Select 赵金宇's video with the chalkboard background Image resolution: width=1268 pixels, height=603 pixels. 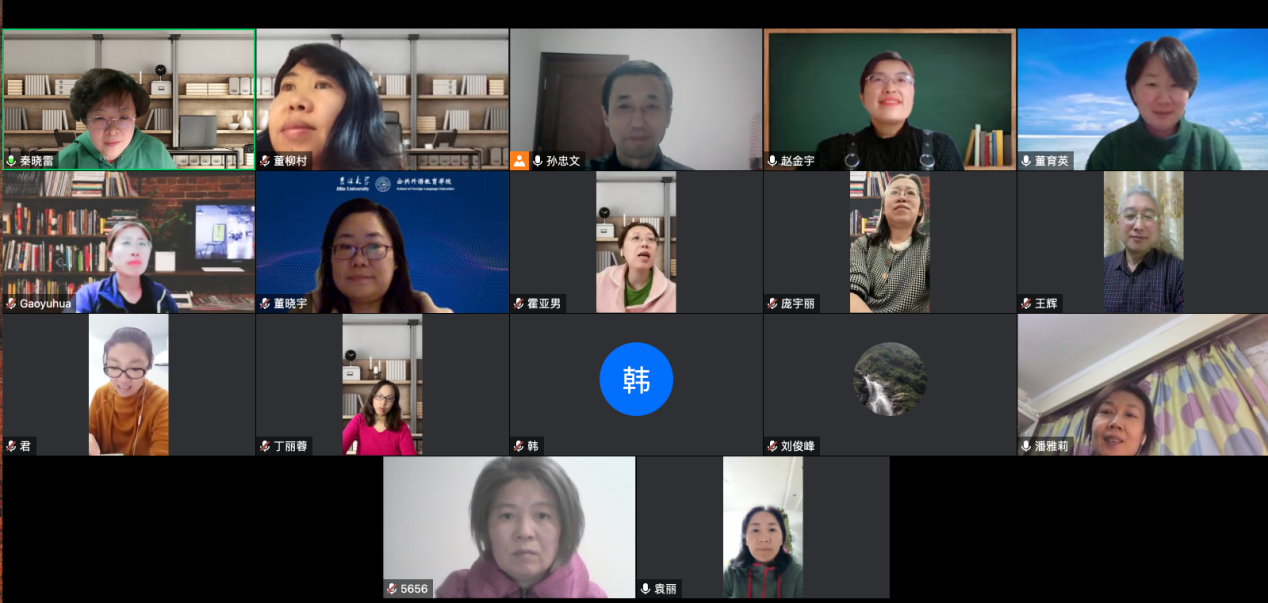(x=890, y=99)
